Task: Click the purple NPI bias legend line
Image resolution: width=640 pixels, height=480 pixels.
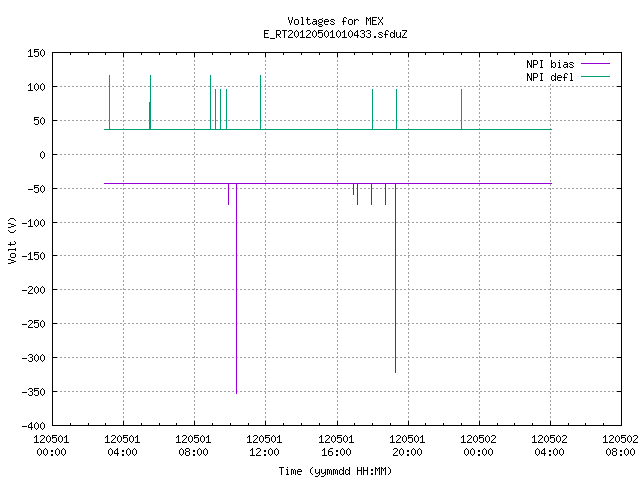Action: (595, 64)
